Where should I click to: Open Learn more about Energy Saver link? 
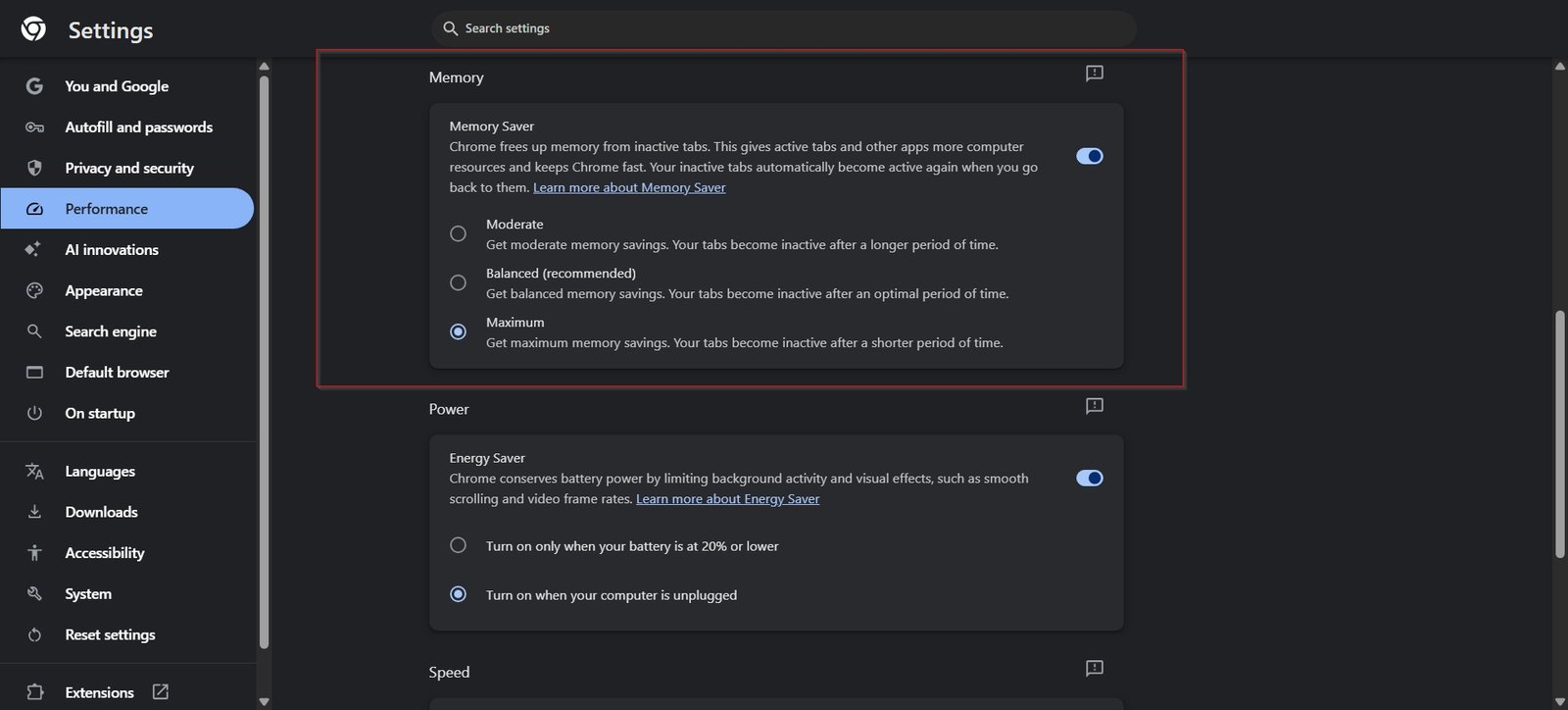click(727, 499)
